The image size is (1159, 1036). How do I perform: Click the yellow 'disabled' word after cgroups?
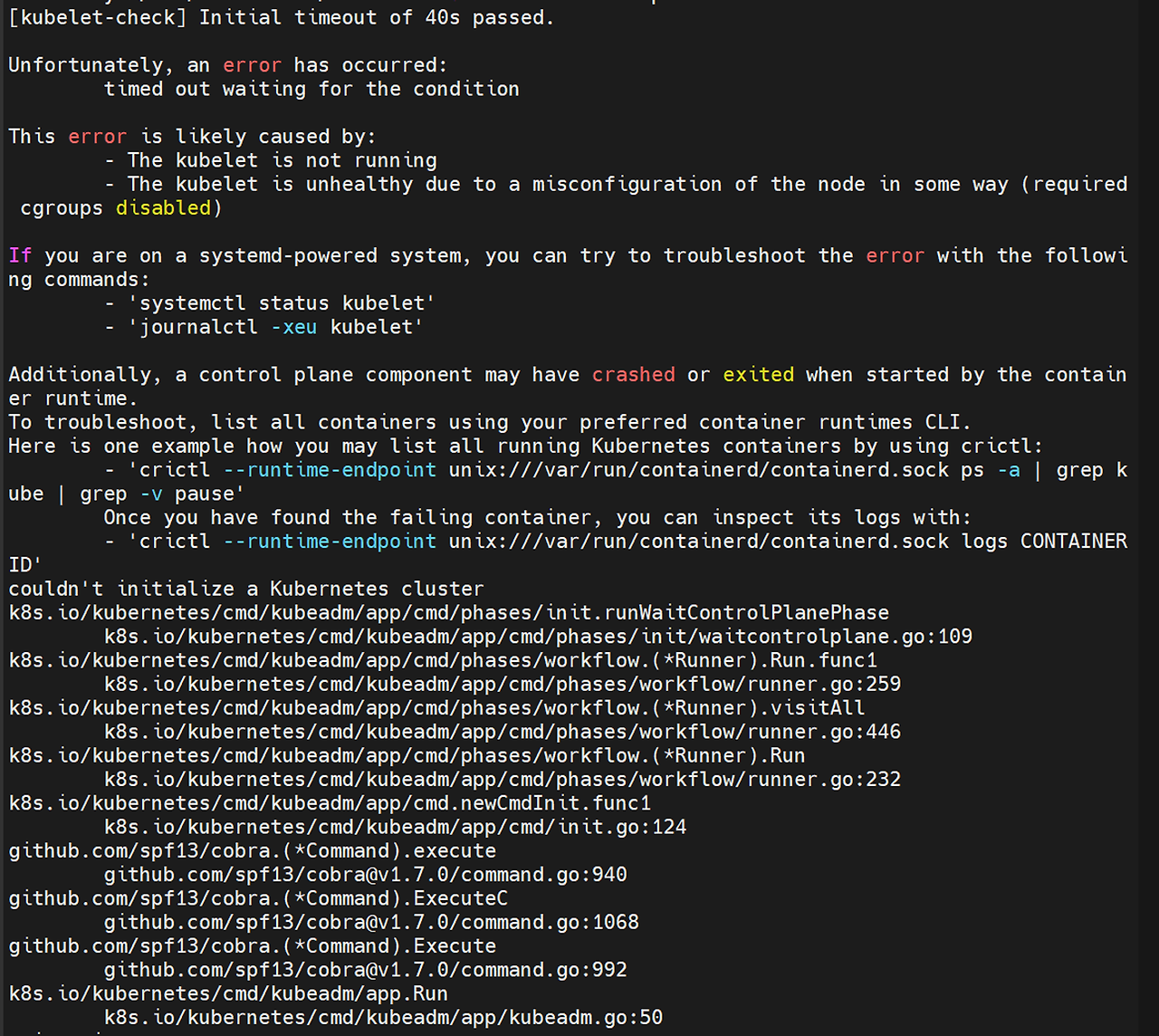coord(163,207)
